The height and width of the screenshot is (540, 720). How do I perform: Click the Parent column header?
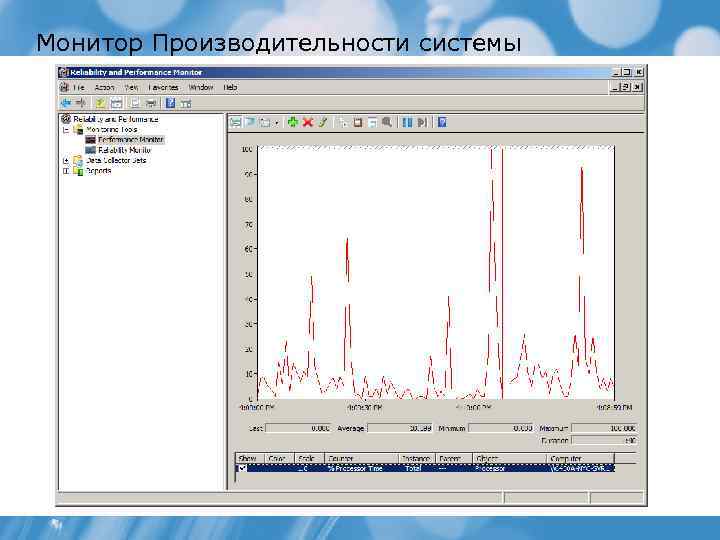click(454, 458)
